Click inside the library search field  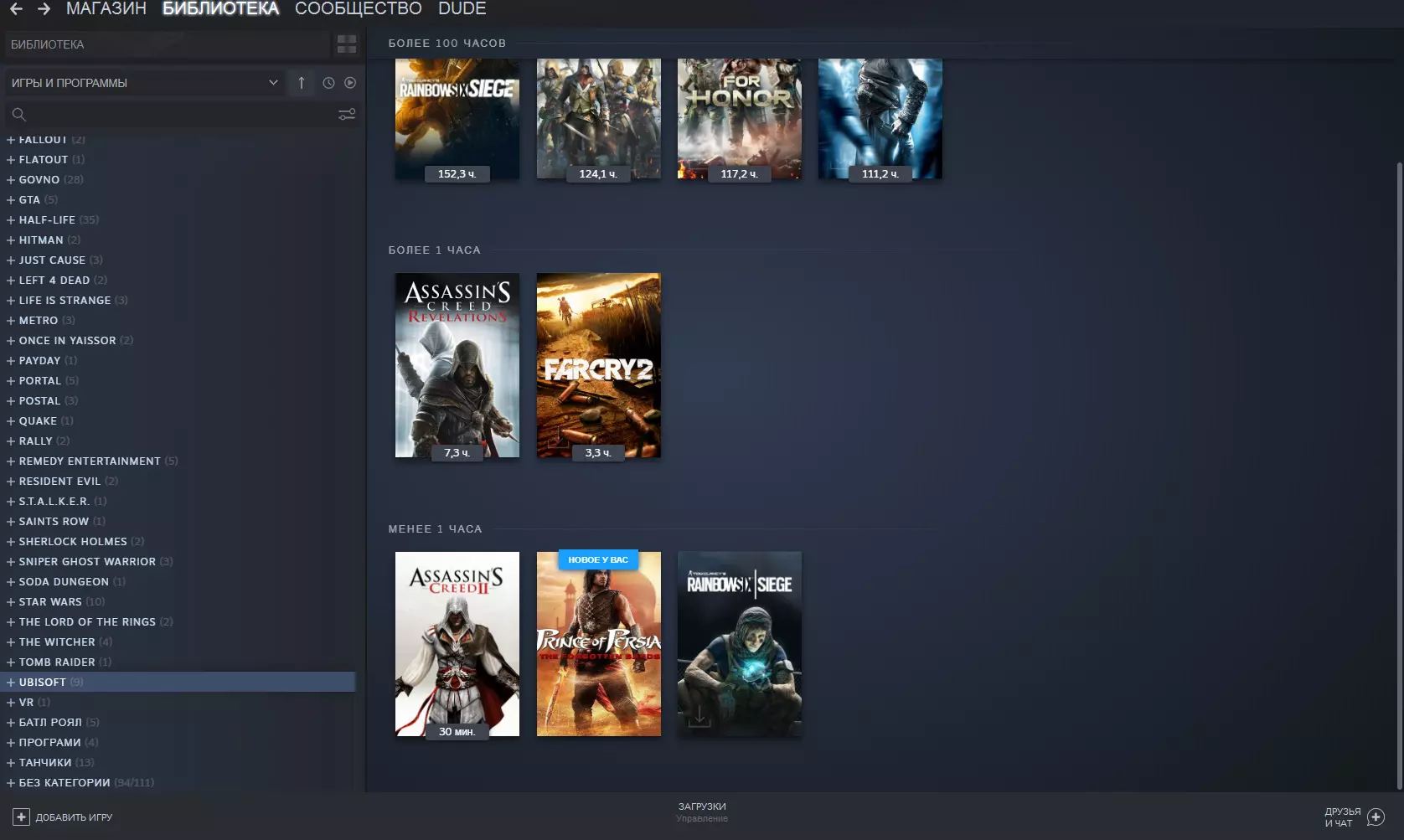pos(180,115)
